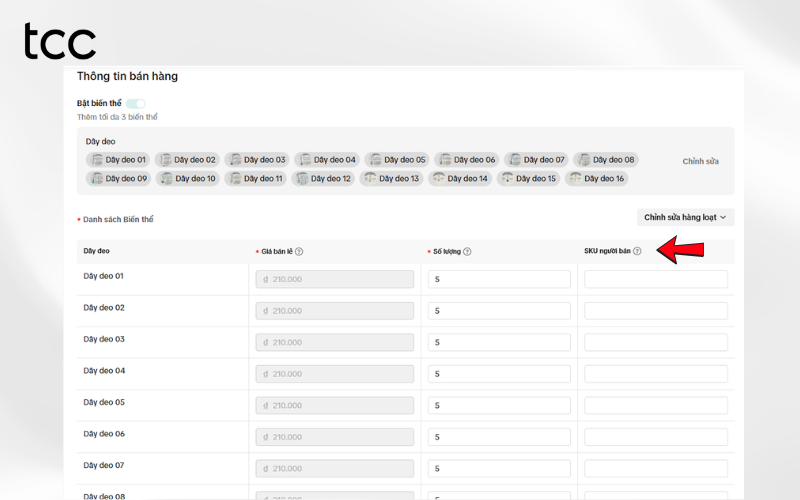Select the Dây đeo 14 variant chip
The width and height of the screenshot is (800, 500).
pyautogui.click(x=460, y=179)
